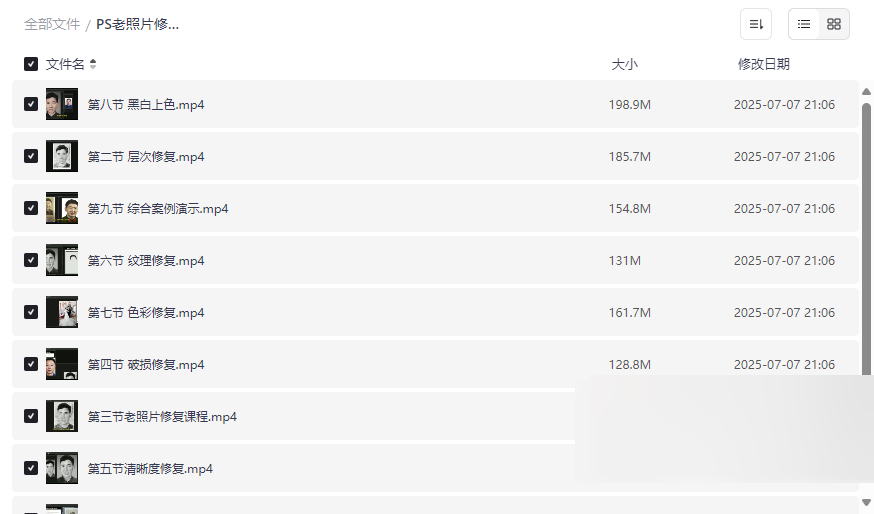The height and width of the screenshot is (514, 874).
Task: Open the file 第三节老照片修复课程.mp4
Action: (162, 416)
